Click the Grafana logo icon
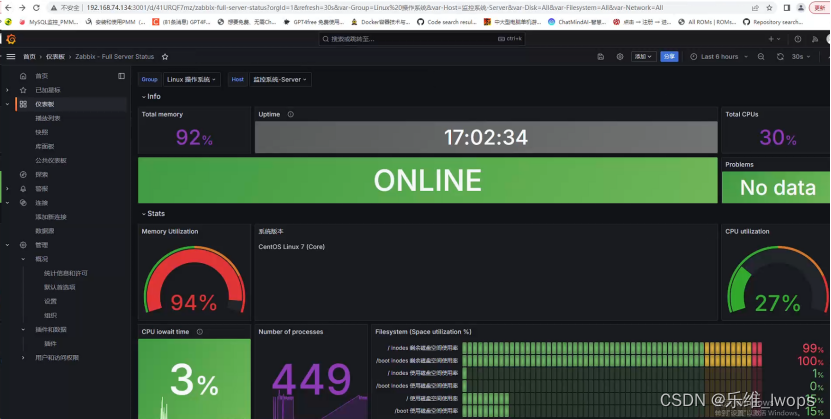This screenshot has height=419, width=831. [11, 39]
